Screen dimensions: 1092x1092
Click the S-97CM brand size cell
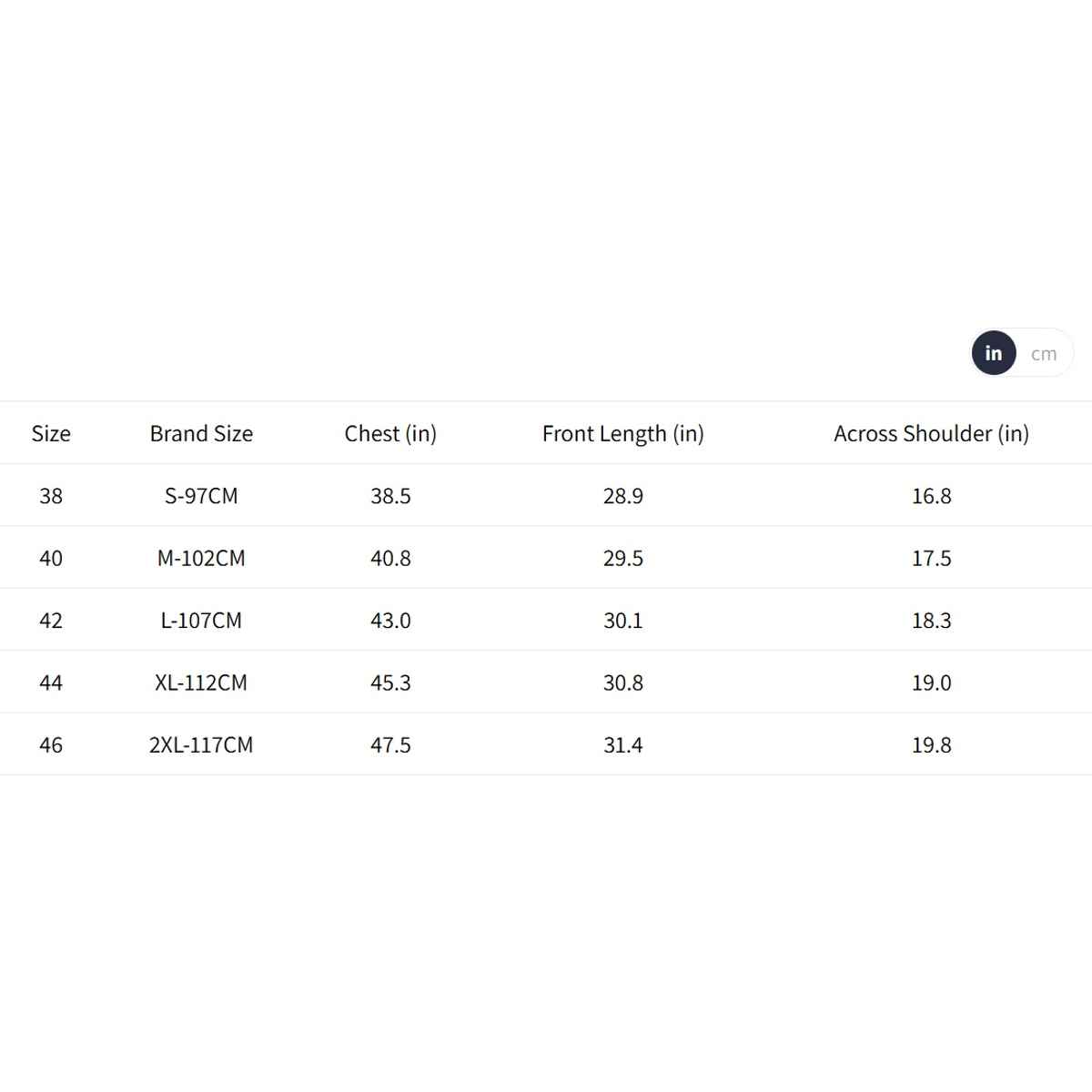click(x=201, y=496)
